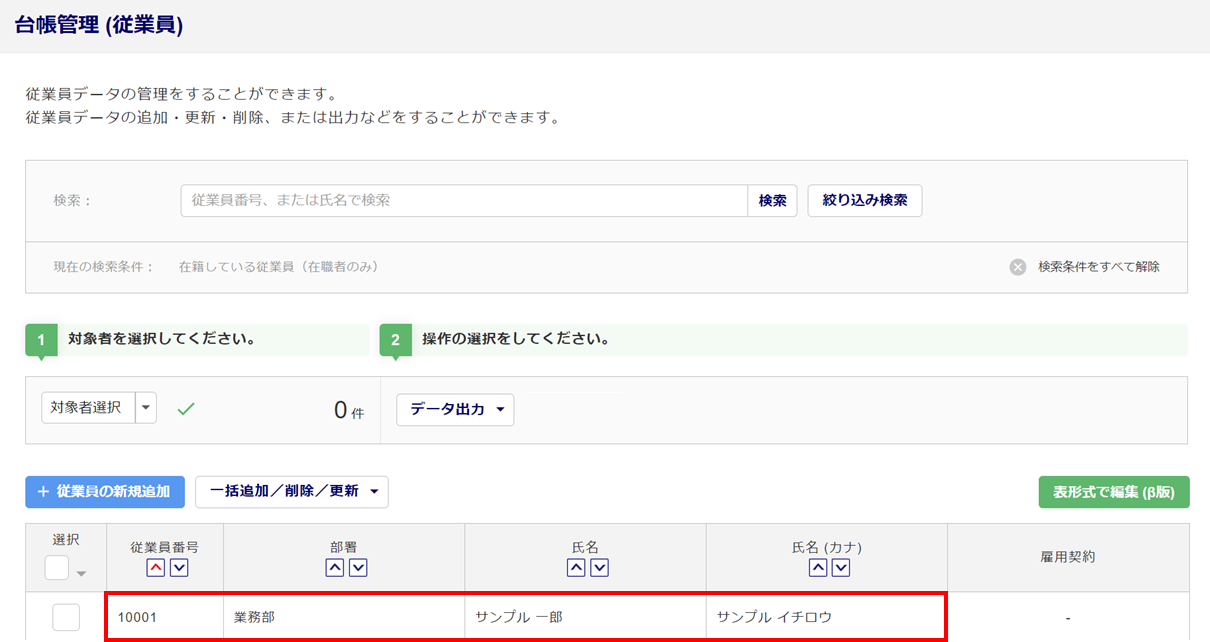Image resolution: width=1210 pixels, height=642 pixels.
Task: Sort 氏名 column ascending
Action: click(x=576, y=568)
